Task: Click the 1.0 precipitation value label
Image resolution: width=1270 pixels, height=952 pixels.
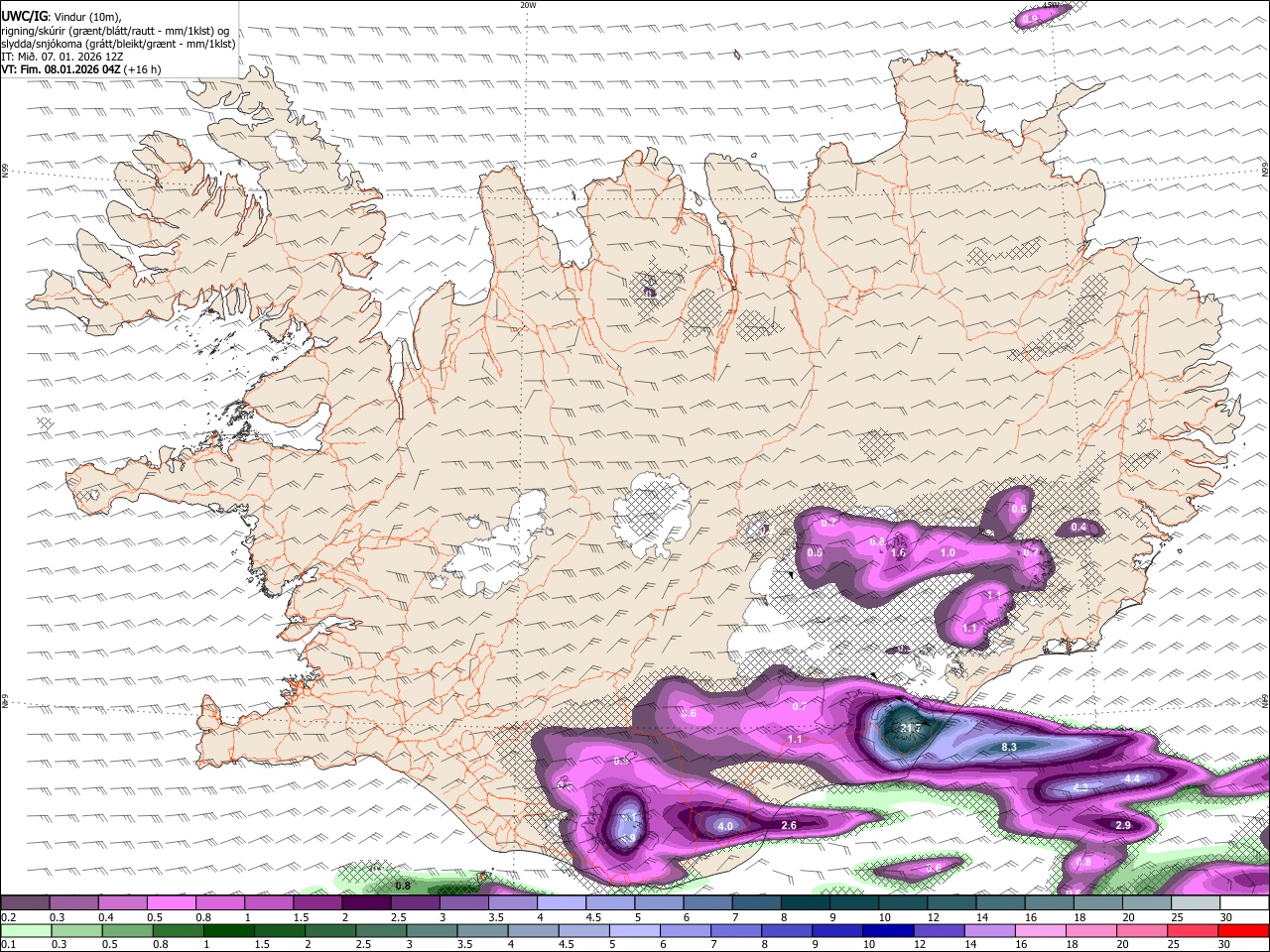Action: tap(948, 552)
